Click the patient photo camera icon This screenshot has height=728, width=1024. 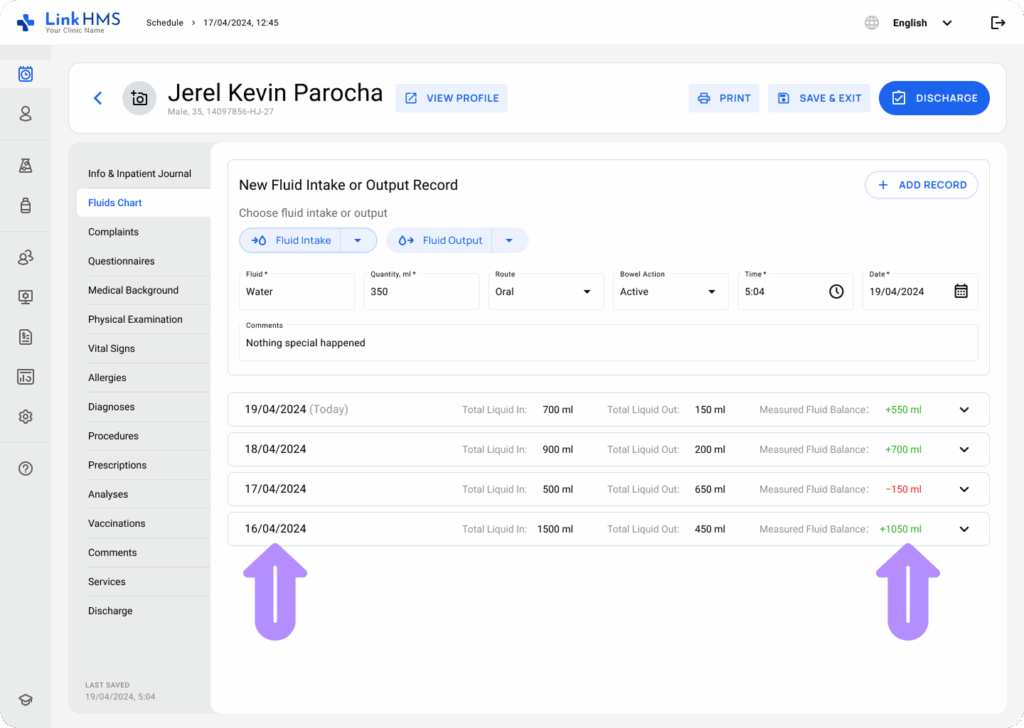(139, 98)
